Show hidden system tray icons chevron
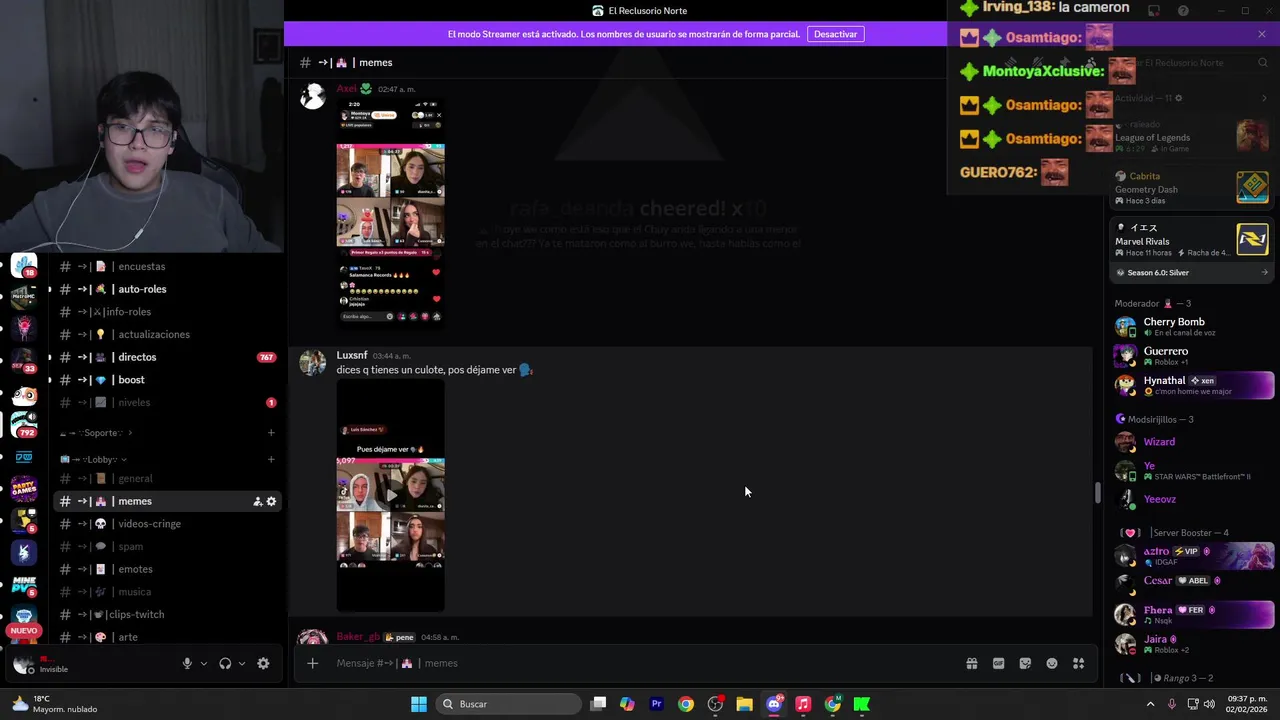 pyautogui.click(x=1150, y=704)
